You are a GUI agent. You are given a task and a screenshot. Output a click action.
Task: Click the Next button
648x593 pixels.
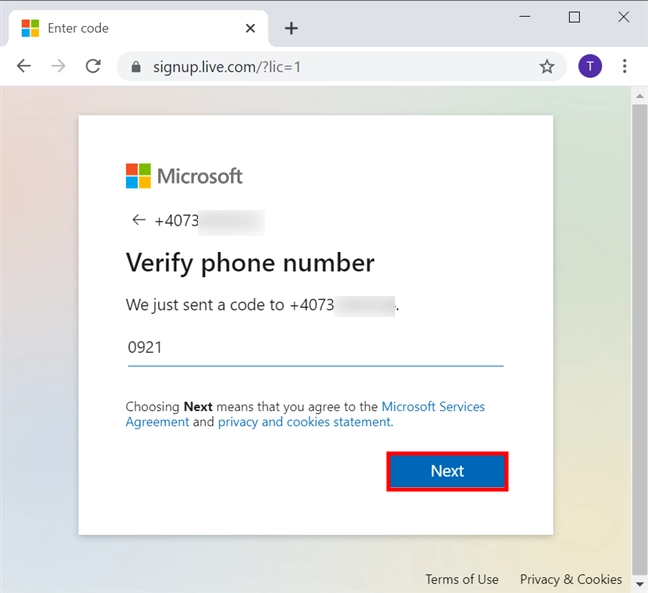447,471
